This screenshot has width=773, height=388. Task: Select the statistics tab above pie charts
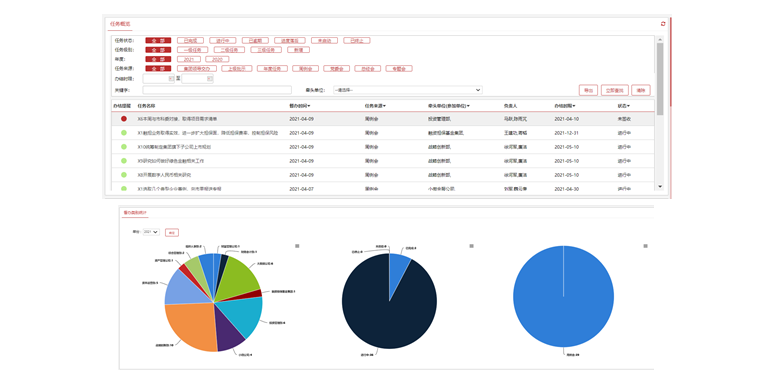coord(135,212)
